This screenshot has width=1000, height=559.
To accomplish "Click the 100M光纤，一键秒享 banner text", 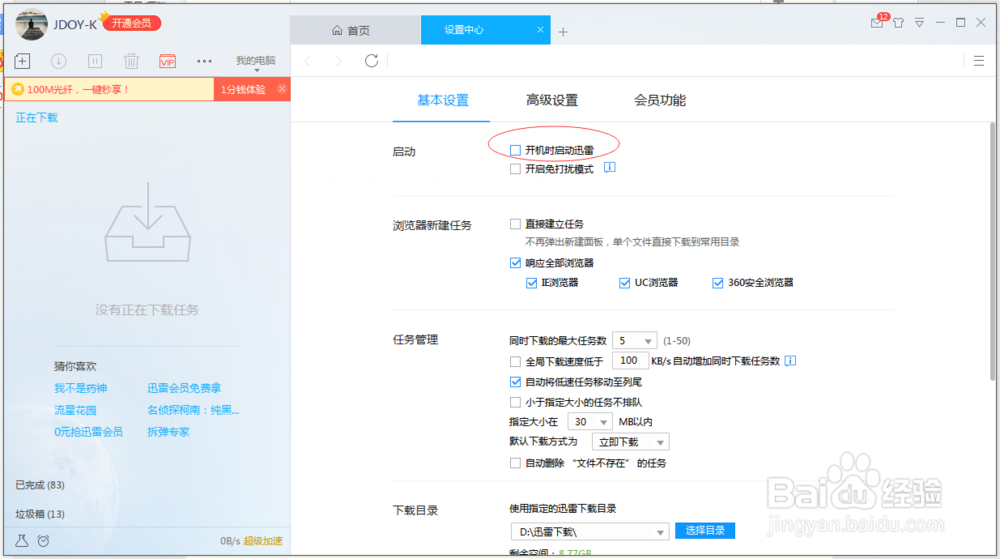I will coord(78,89).
